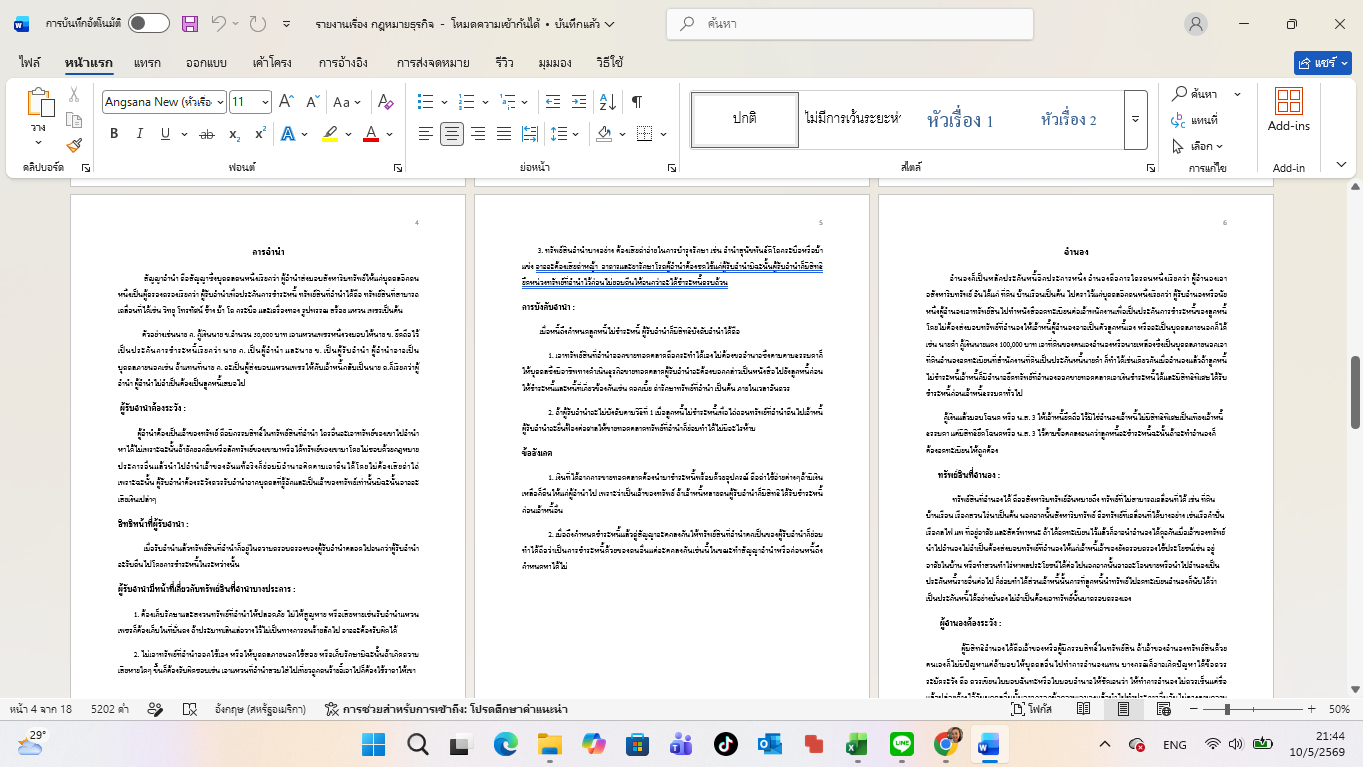The image size is (1363, 767).
Task: Open Excel from the Windows taskbar
Action: [x=857, y=745]
